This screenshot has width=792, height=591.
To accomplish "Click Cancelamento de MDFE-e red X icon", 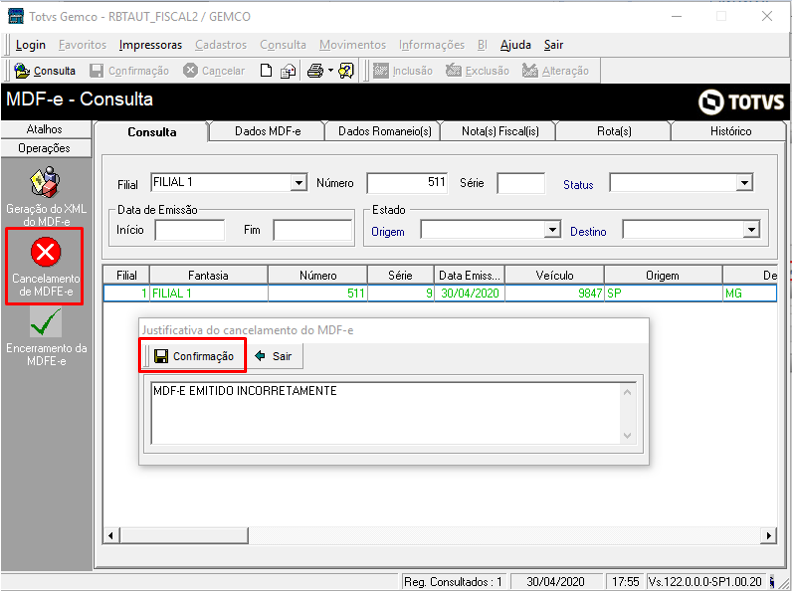I will tap(45, 252).
